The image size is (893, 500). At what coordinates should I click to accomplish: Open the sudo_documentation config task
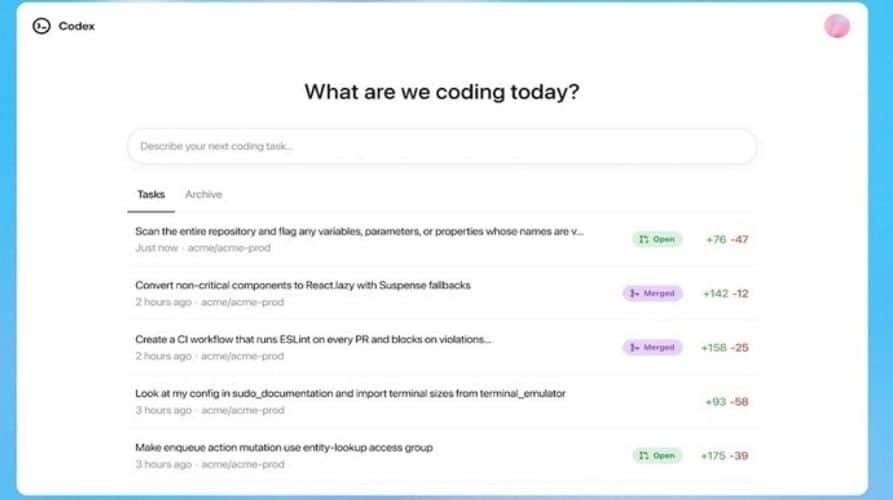[x=350, y=394]
